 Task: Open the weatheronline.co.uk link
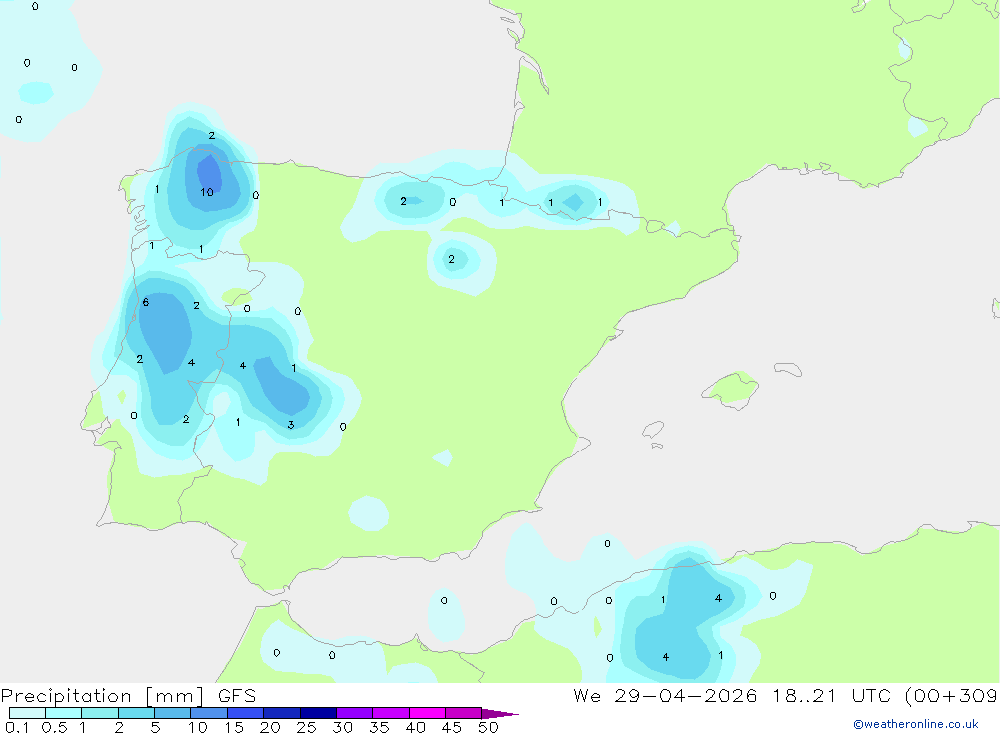tap(916, 724)
